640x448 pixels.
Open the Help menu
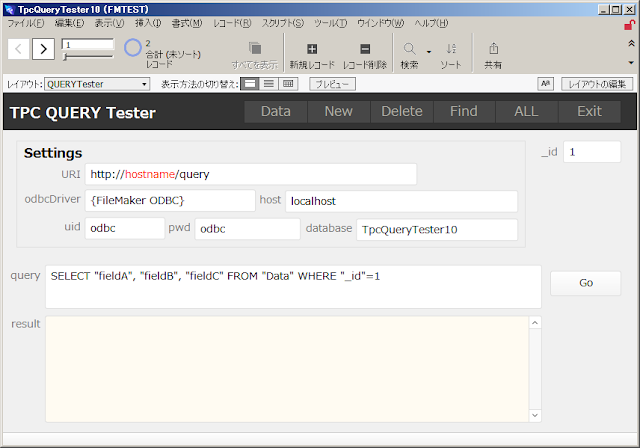(431, 23)
